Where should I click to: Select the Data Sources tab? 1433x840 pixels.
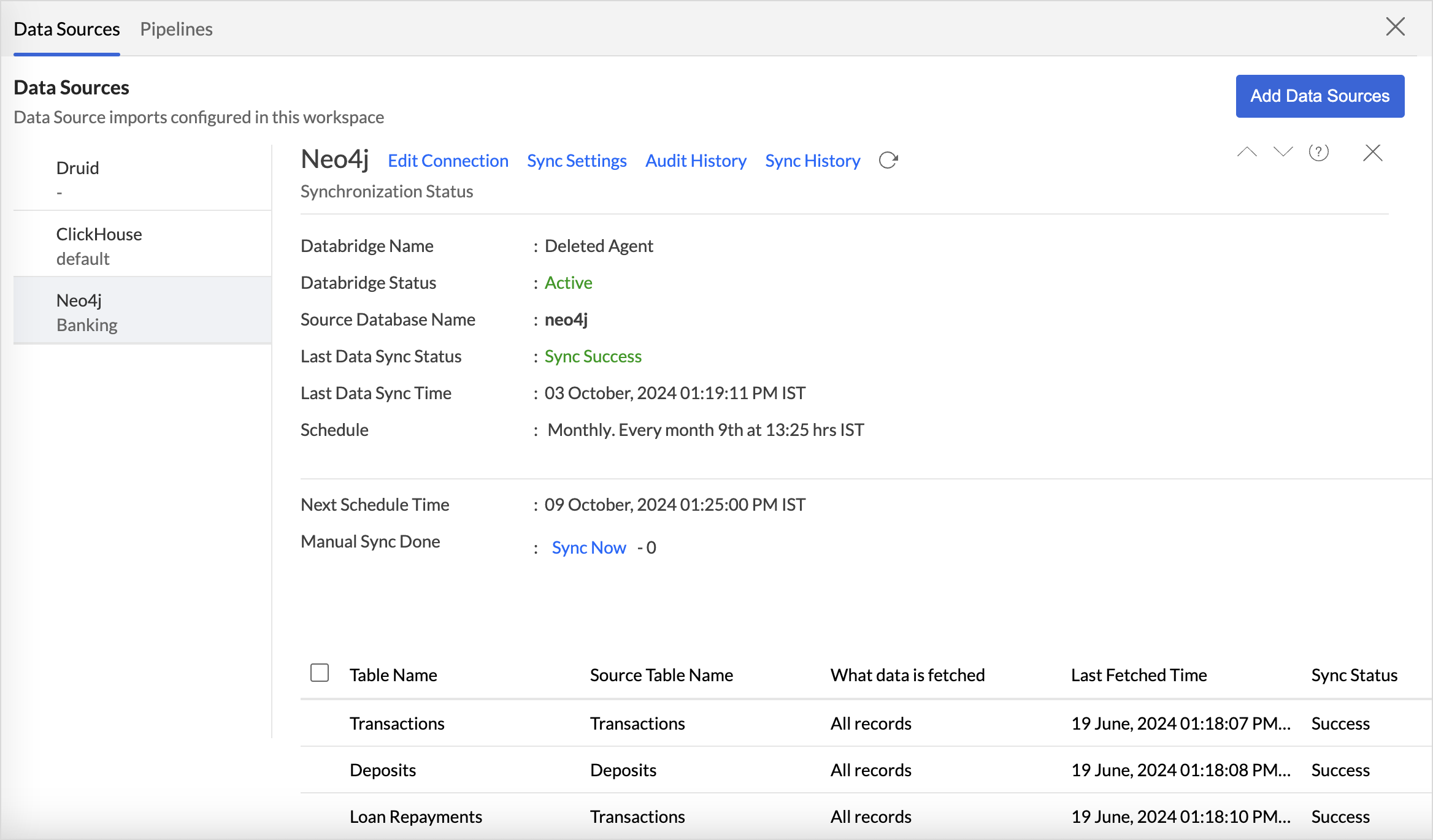[67, 29]
